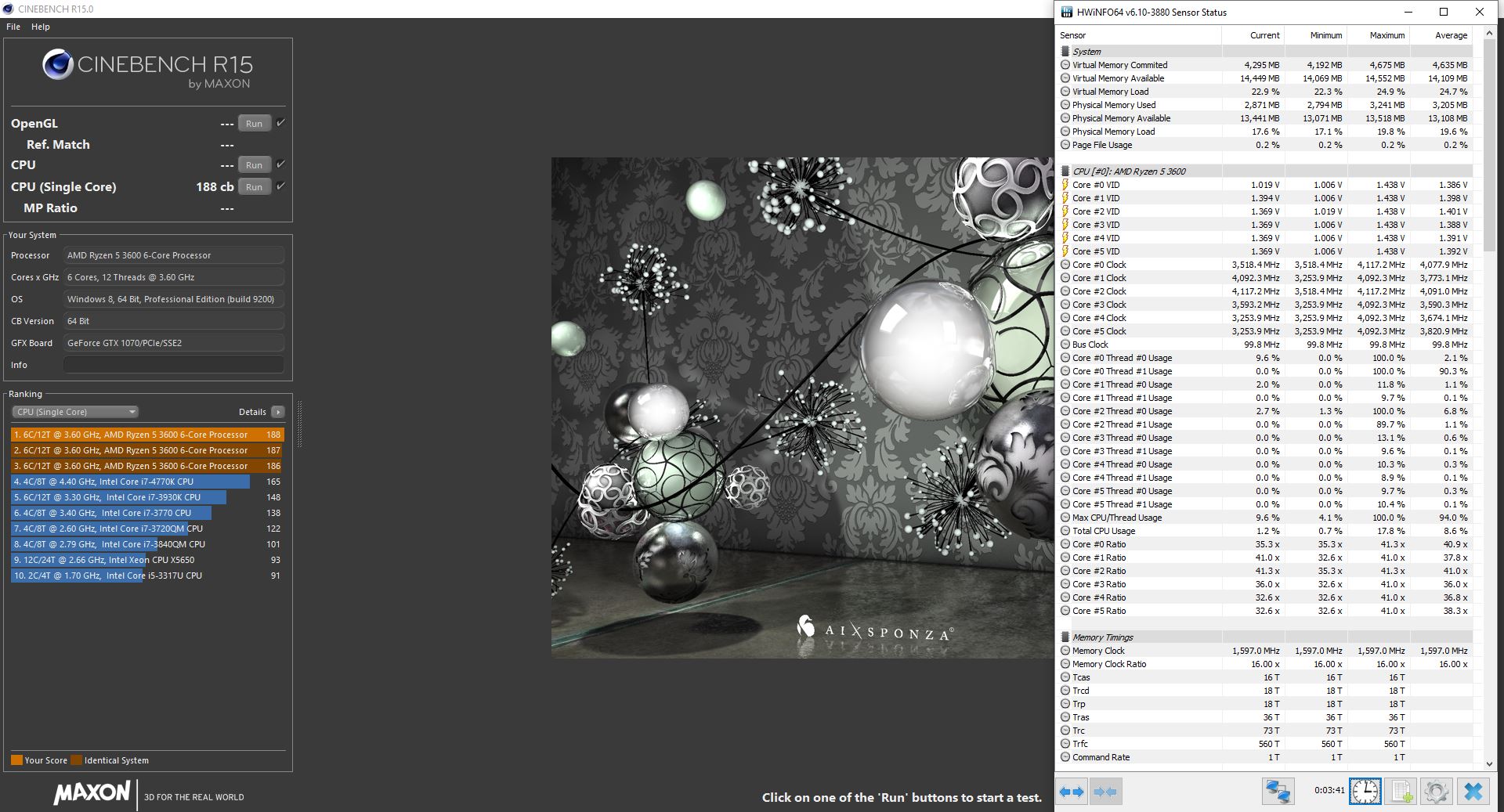Viewport: 1504px width, 812px height.
Task: Select the Core #2 Clock sensor label
Action: (1099, 291)
